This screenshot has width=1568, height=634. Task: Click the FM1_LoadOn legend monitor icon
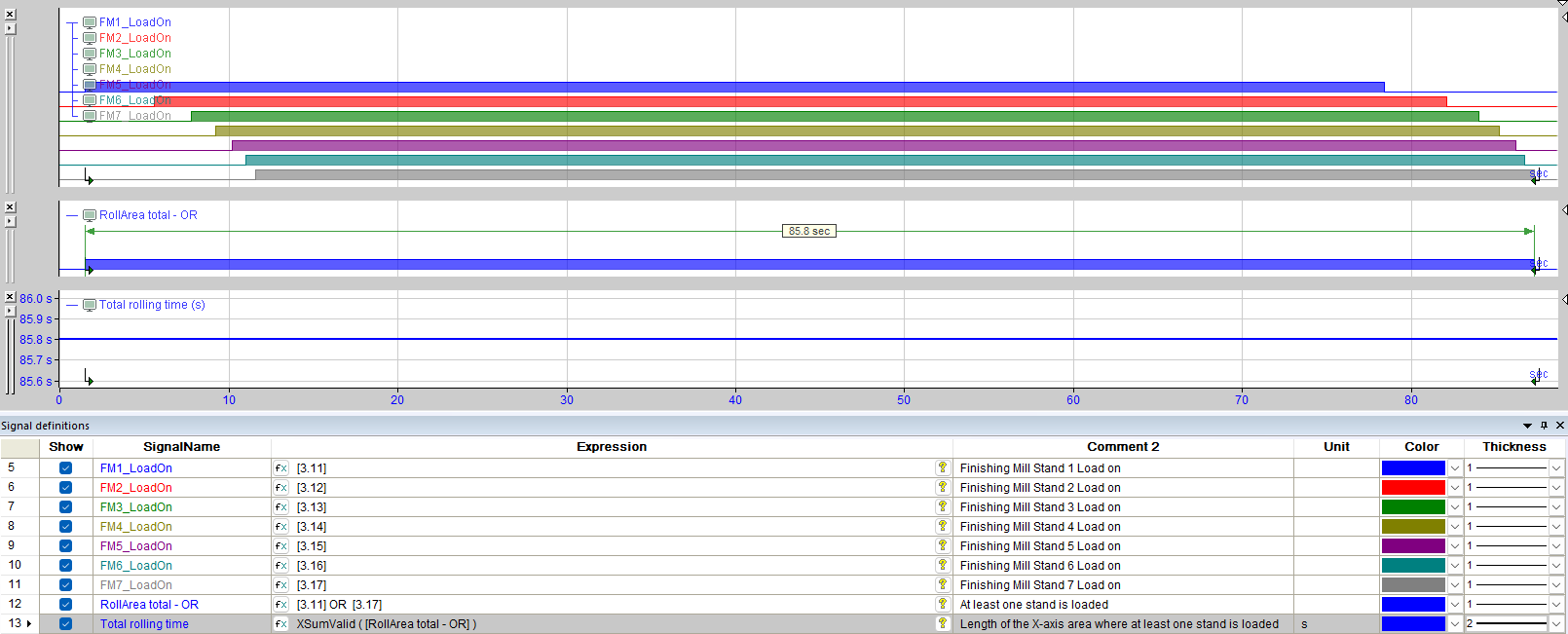pyautogui.click(x=90, y=22)
